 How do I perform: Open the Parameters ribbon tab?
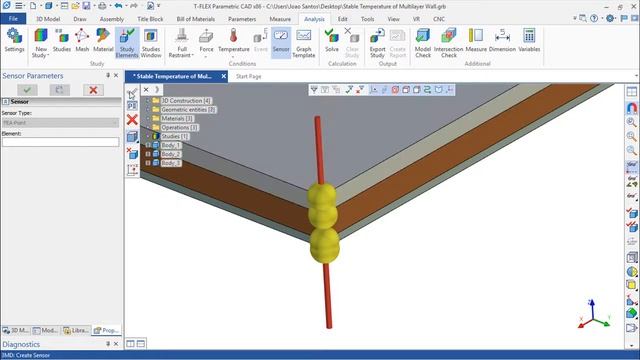[x=242, y=19]
